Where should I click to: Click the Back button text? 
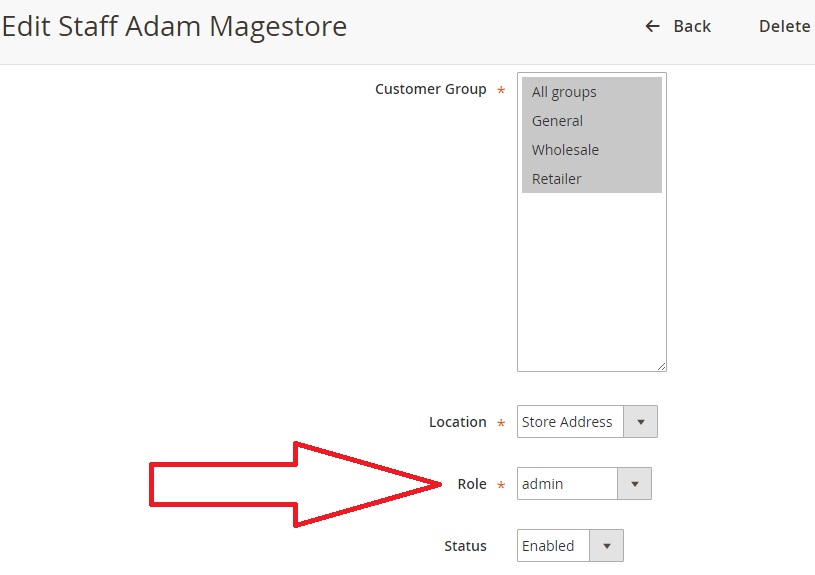coord(691,26)
